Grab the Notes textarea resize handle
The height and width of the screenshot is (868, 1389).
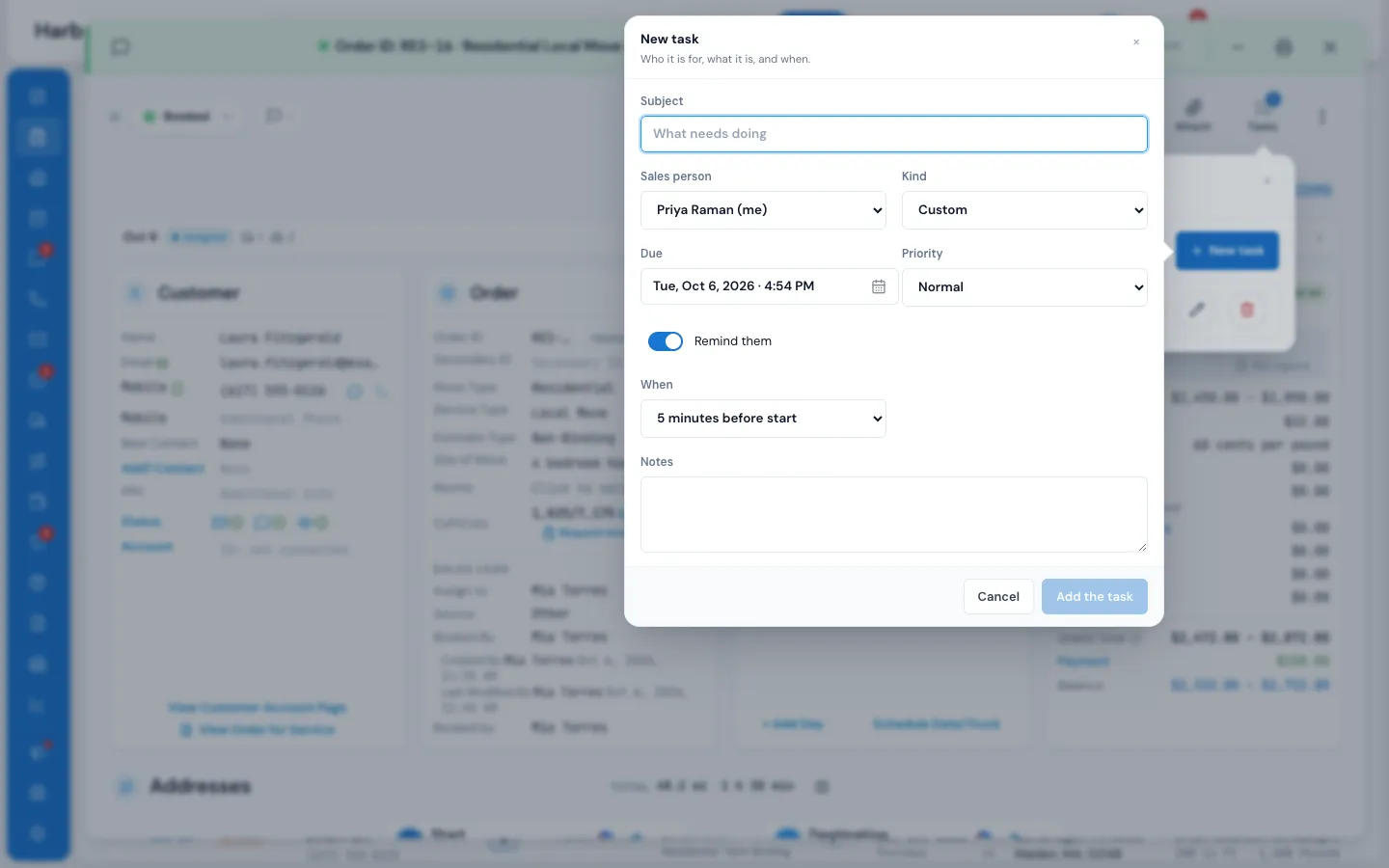click(1142, 547)
